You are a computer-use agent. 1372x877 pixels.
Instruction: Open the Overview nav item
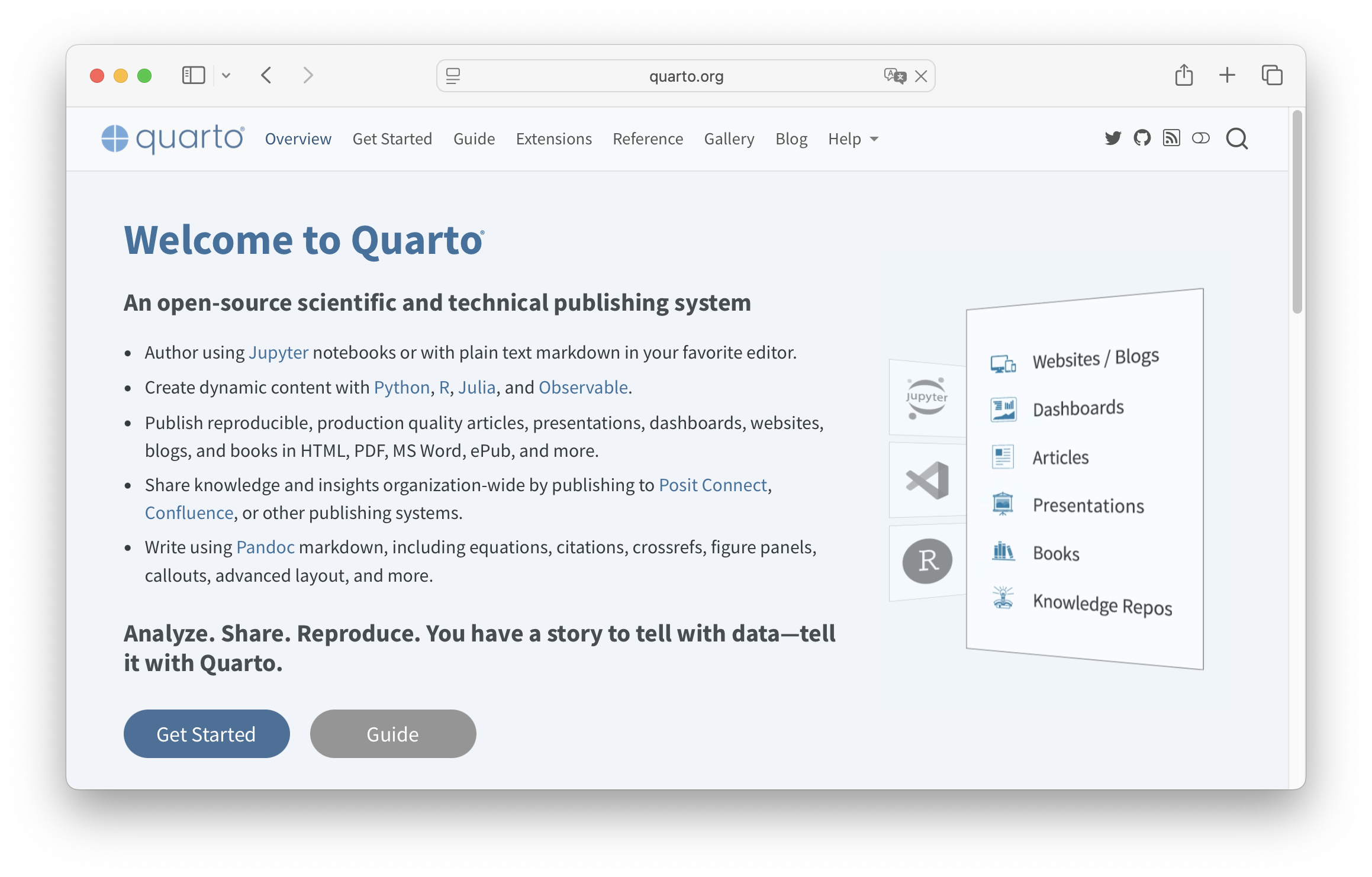pos(298,139)
